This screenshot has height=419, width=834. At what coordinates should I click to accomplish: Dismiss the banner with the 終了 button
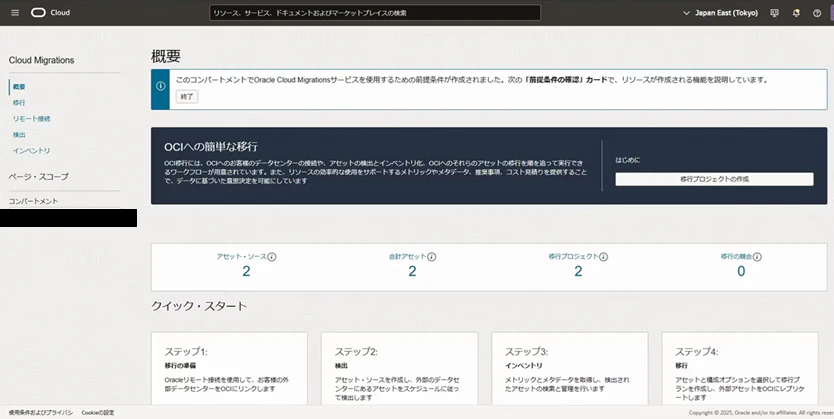click(187, 97)
